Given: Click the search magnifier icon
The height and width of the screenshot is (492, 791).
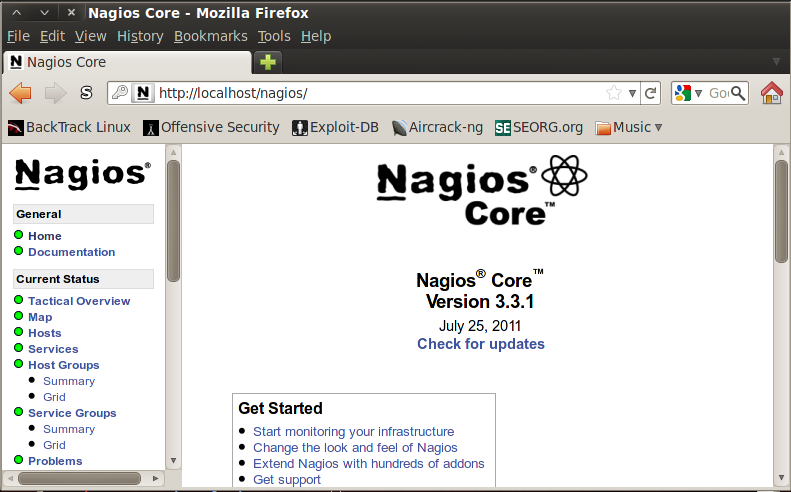Looking at the screenshot, I should [x=738, y=93].
